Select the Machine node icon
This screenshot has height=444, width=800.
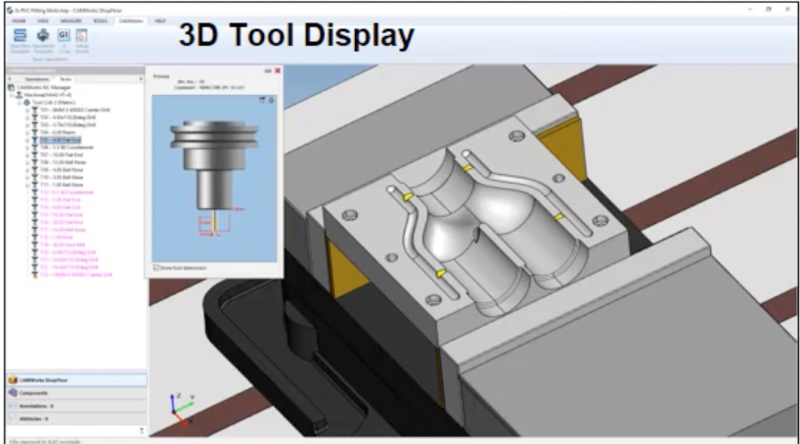(19, 95)
